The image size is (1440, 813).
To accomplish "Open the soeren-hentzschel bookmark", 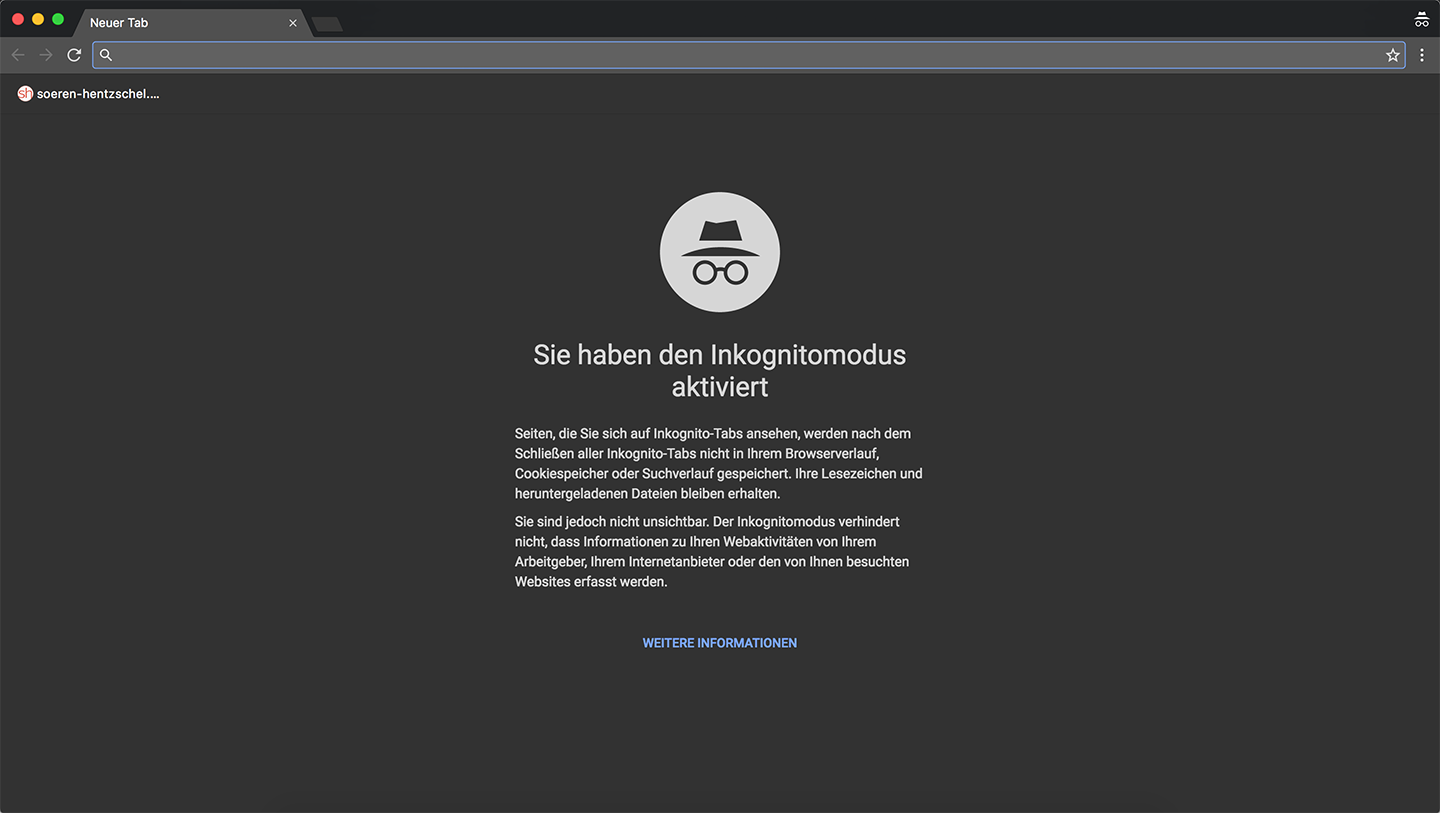I will (89, 94).
